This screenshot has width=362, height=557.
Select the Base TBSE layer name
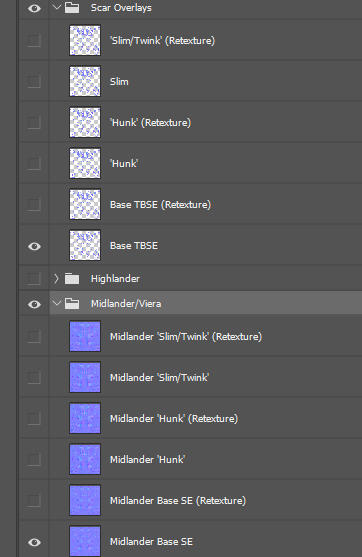tap(134, 245)
